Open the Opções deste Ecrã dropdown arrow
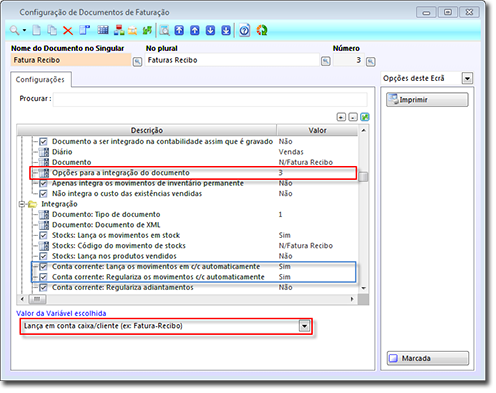 click(467, 79)
